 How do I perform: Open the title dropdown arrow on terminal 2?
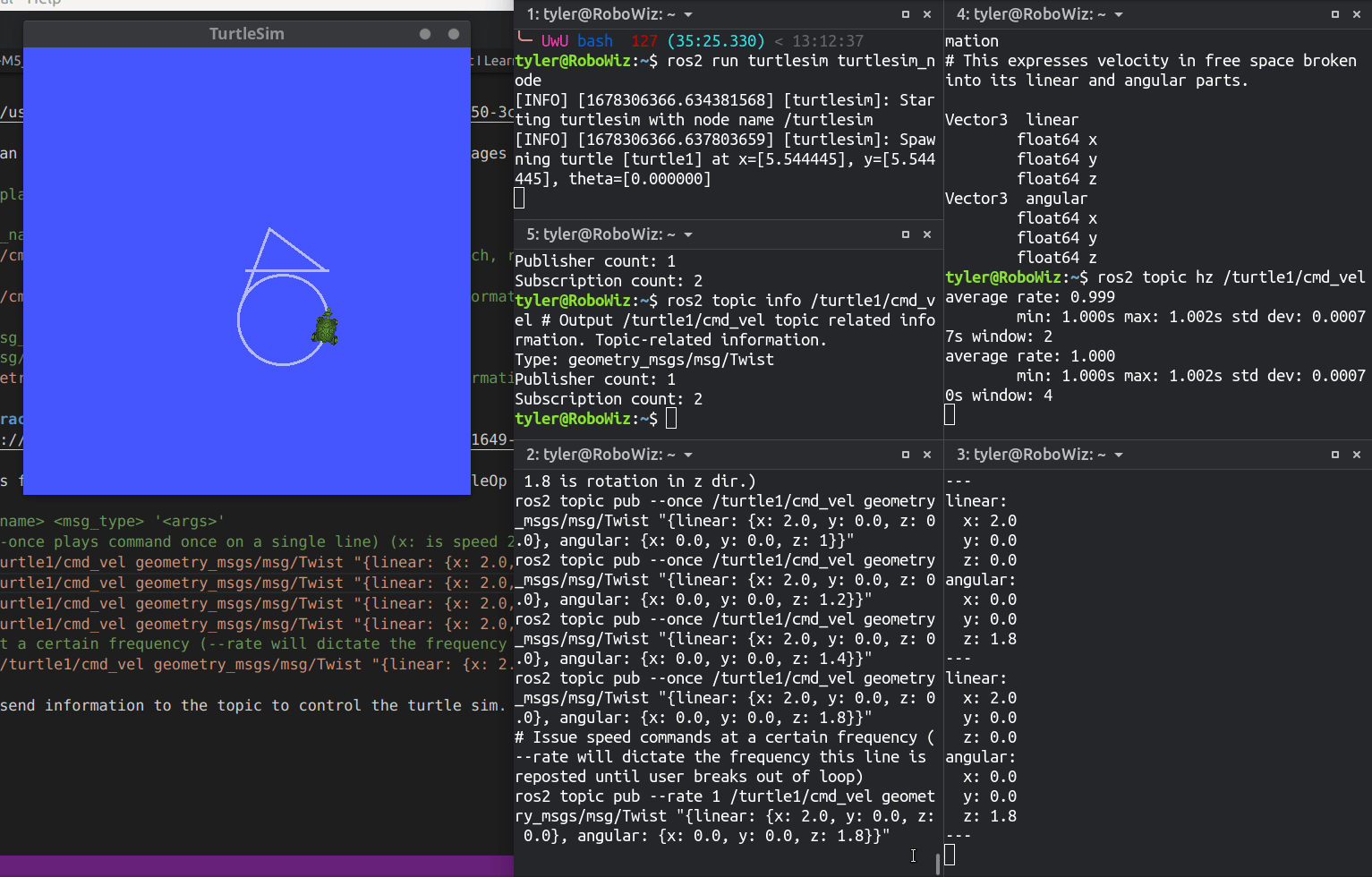pyautogui.click(x=688, y=455)
